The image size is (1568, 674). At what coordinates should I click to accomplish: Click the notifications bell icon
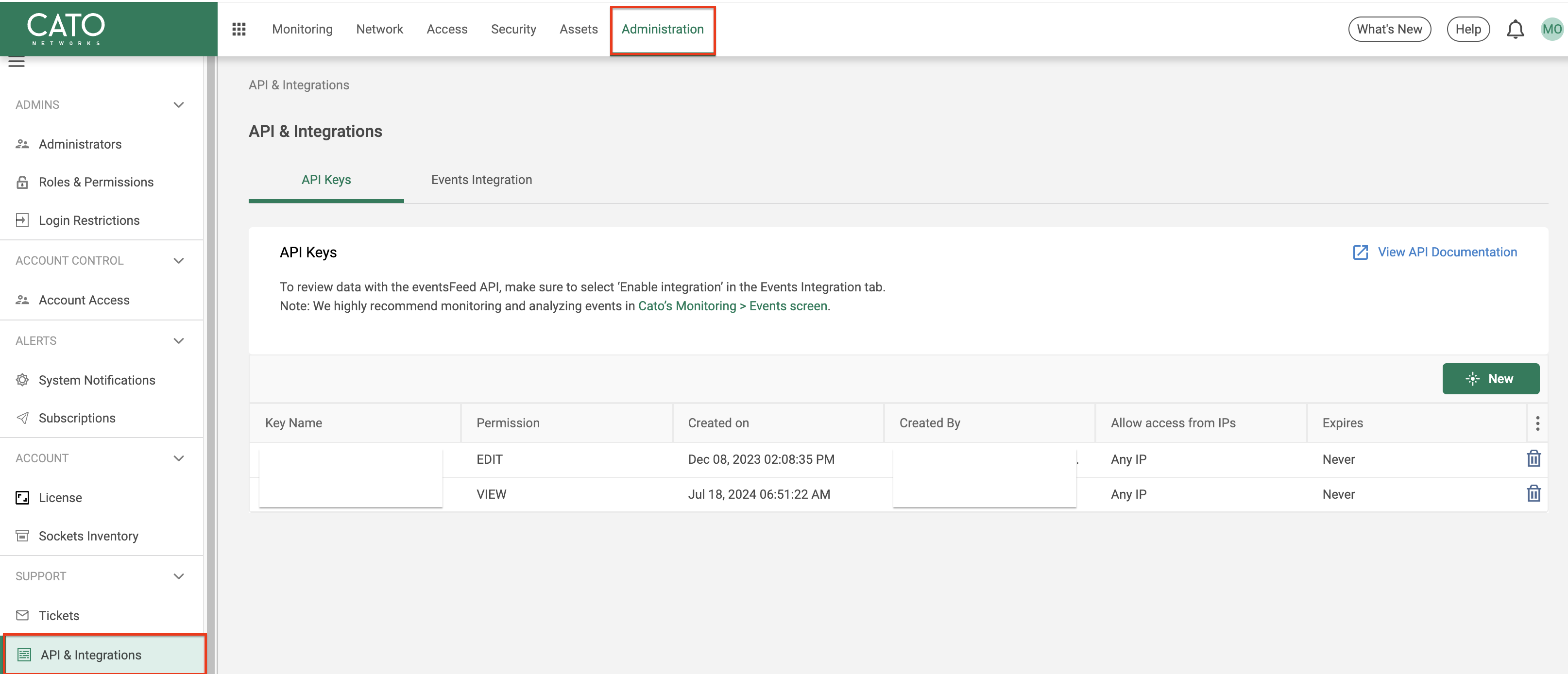pos(1515,29)
